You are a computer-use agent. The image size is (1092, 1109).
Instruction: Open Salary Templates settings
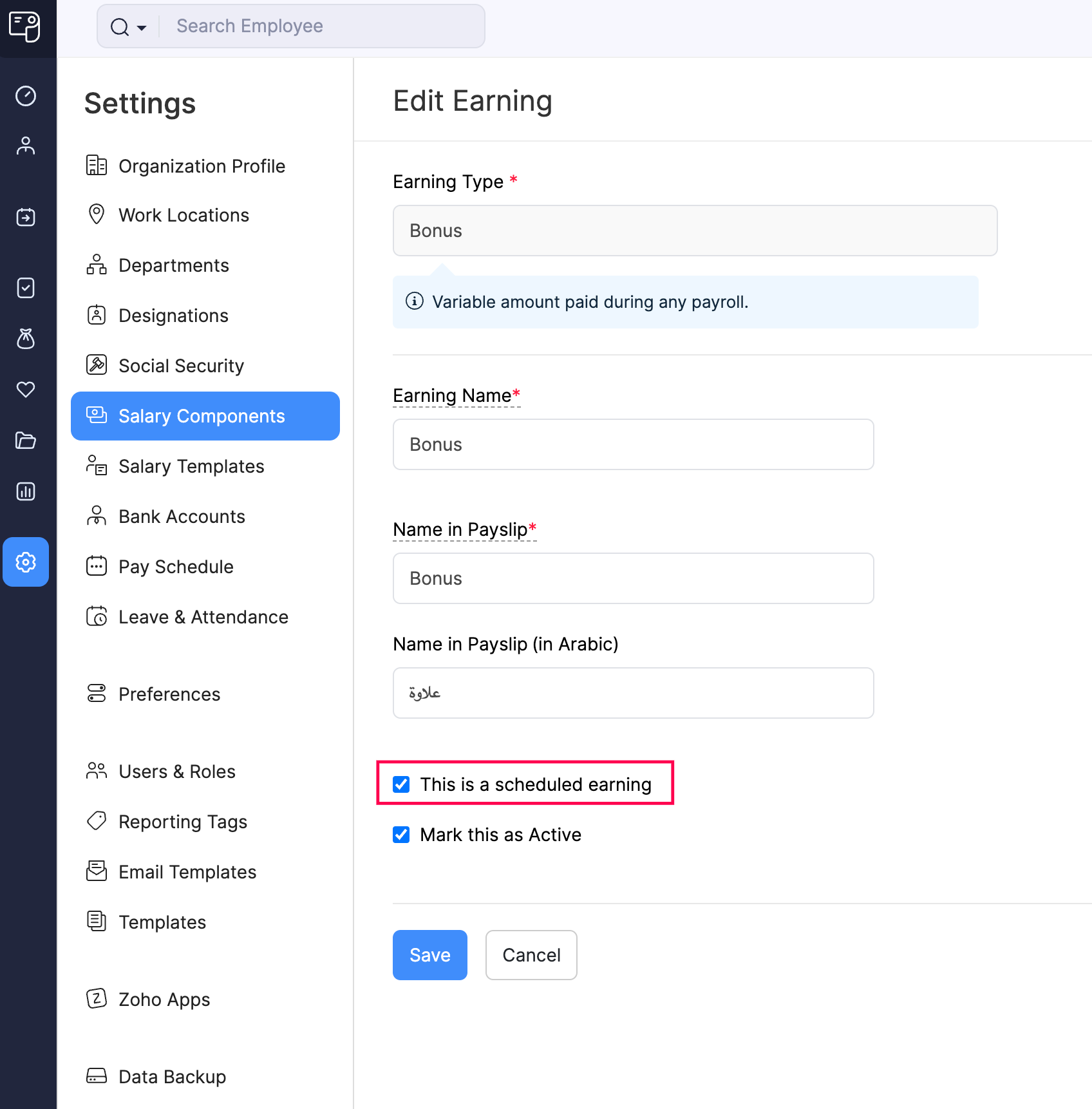click(x=191, y=466)
